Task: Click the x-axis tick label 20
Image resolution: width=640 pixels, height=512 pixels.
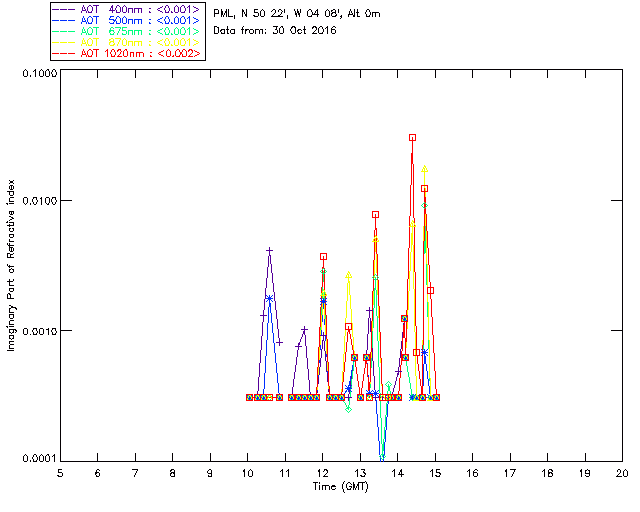Action: pos(622,473)
